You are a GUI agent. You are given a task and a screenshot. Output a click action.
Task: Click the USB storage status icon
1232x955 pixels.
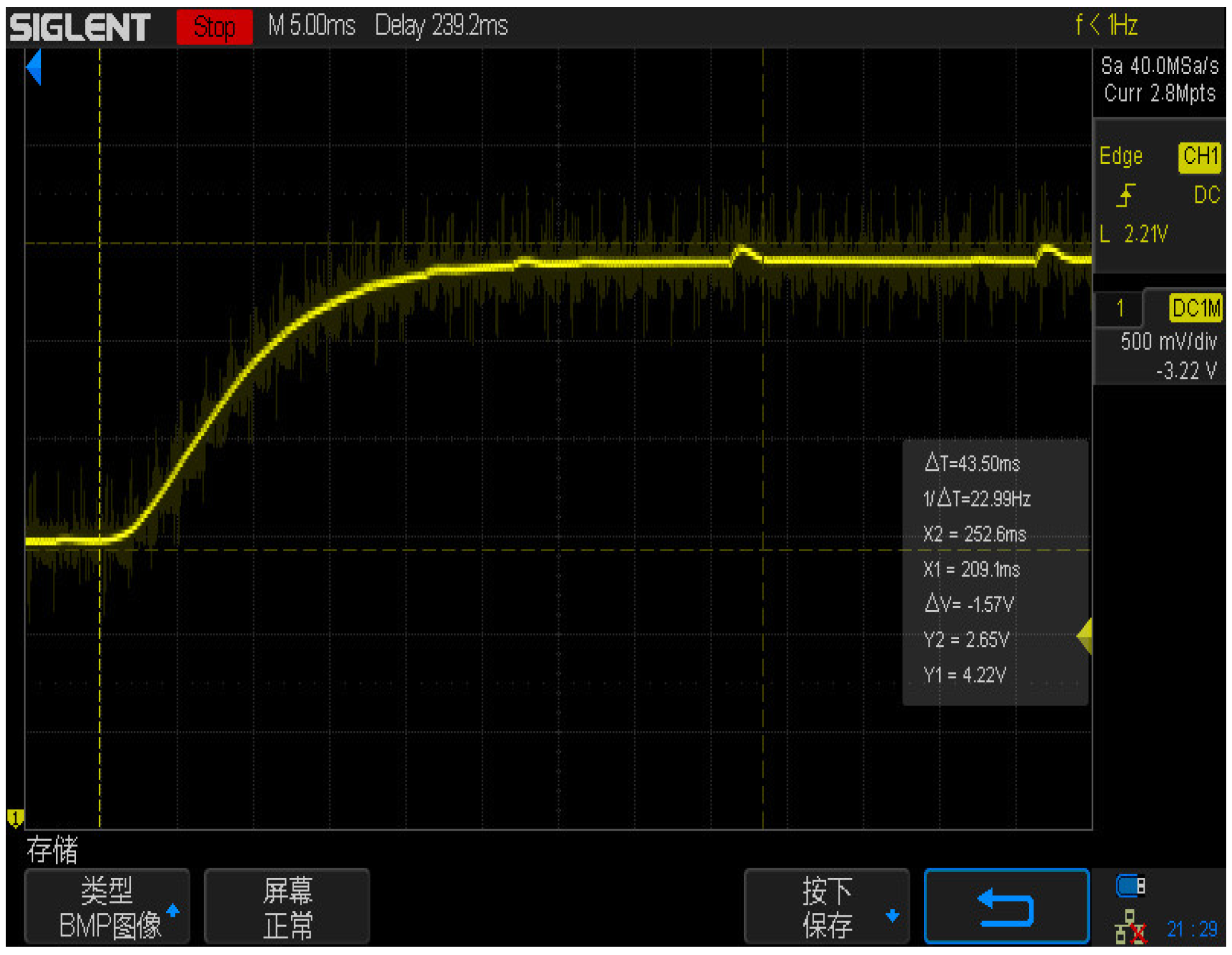pyautogui.click(x=1130, y=885)
